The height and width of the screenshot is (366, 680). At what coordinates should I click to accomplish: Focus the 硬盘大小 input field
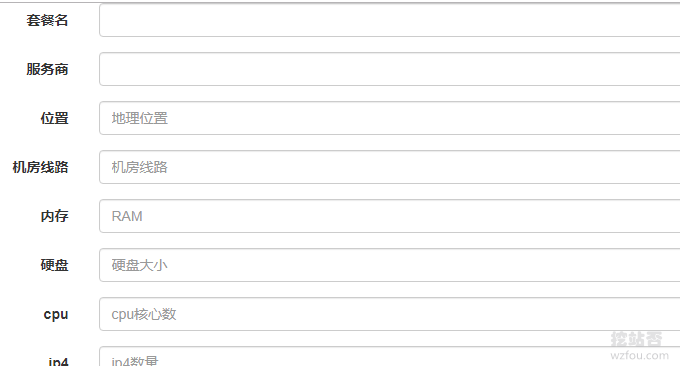pos(389,265)
